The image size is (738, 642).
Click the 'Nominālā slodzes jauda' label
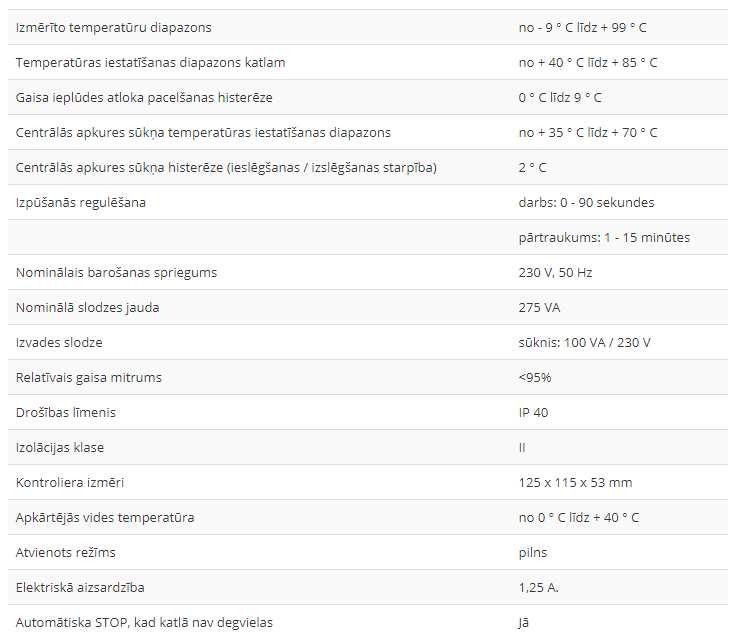[x=88, y=307]
